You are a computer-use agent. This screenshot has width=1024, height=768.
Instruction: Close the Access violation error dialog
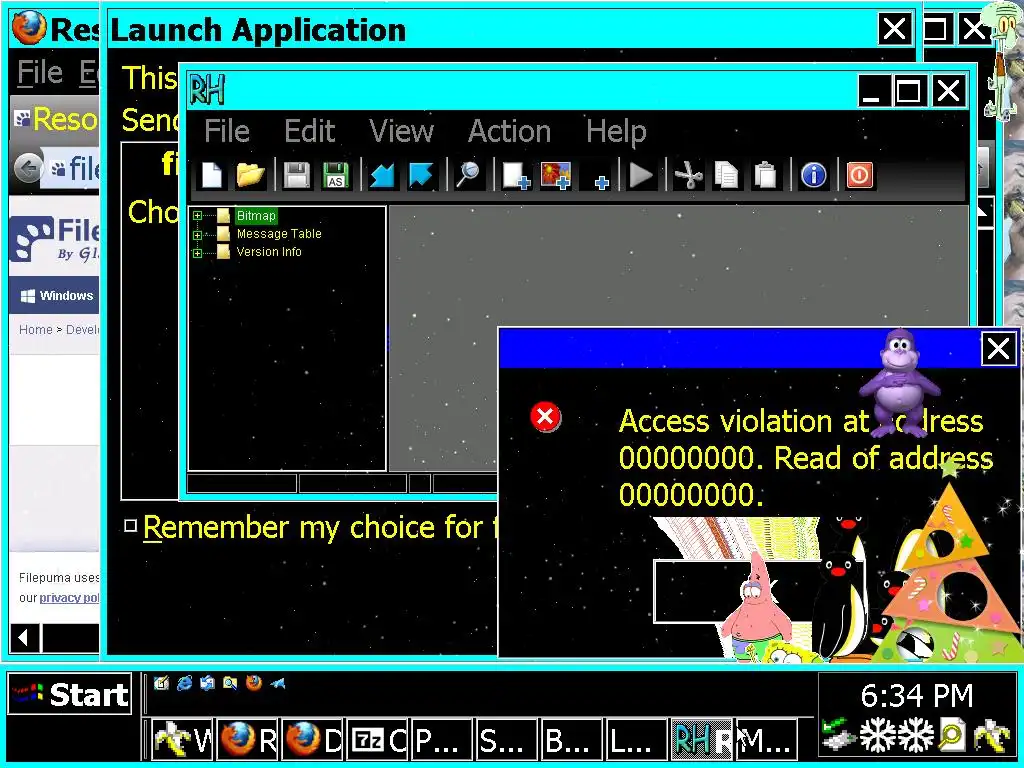[998, 348]
